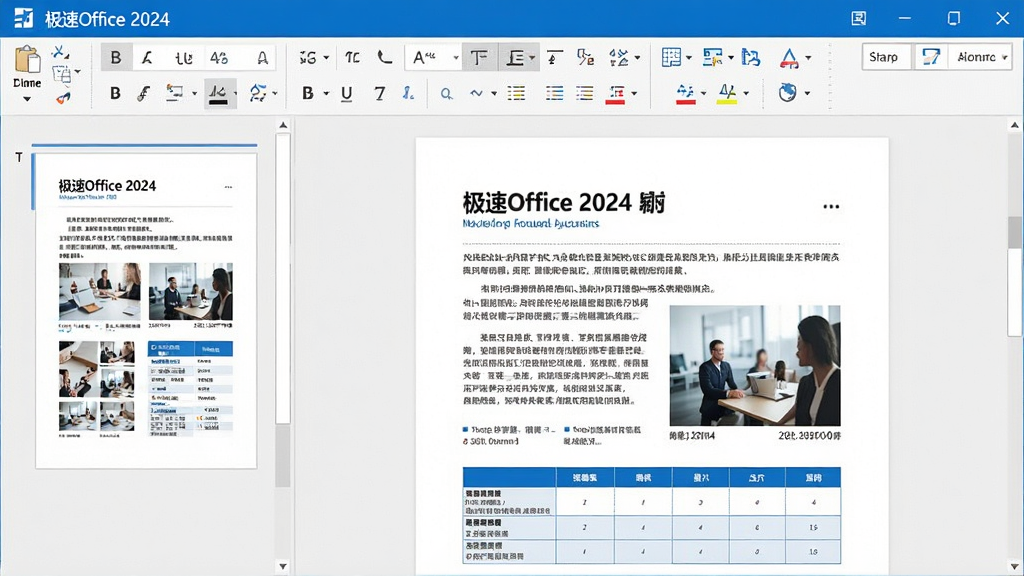Click the image alignment icon with dropdown in second row
This screenshot has width=1024, height=576.
click(174, 93)
